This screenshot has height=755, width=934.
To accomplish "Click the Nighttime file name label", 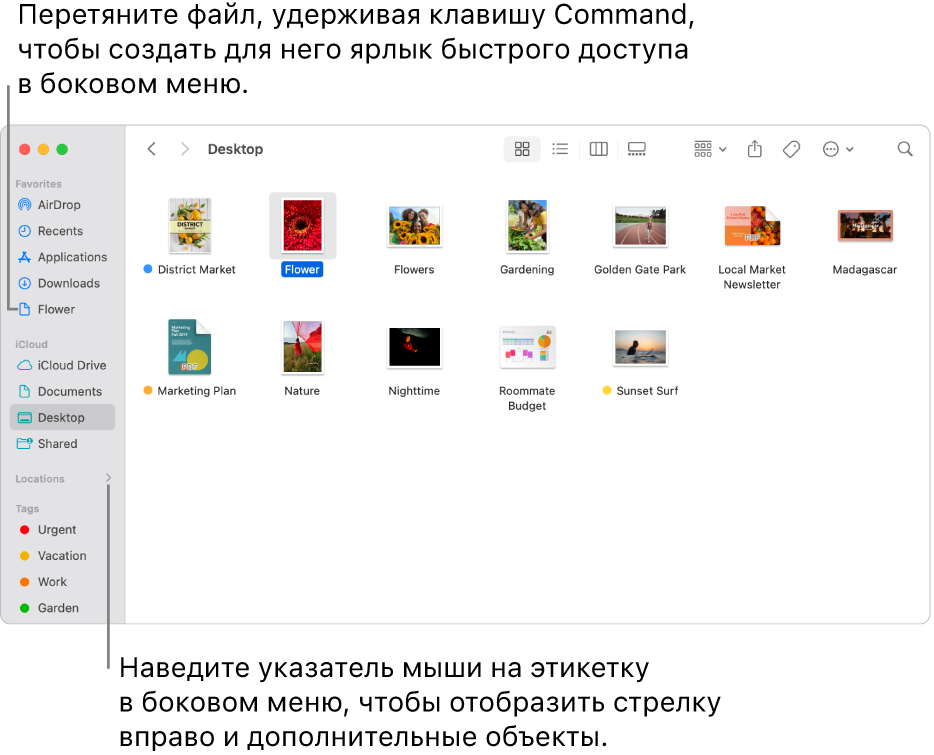I will point(414,391).
